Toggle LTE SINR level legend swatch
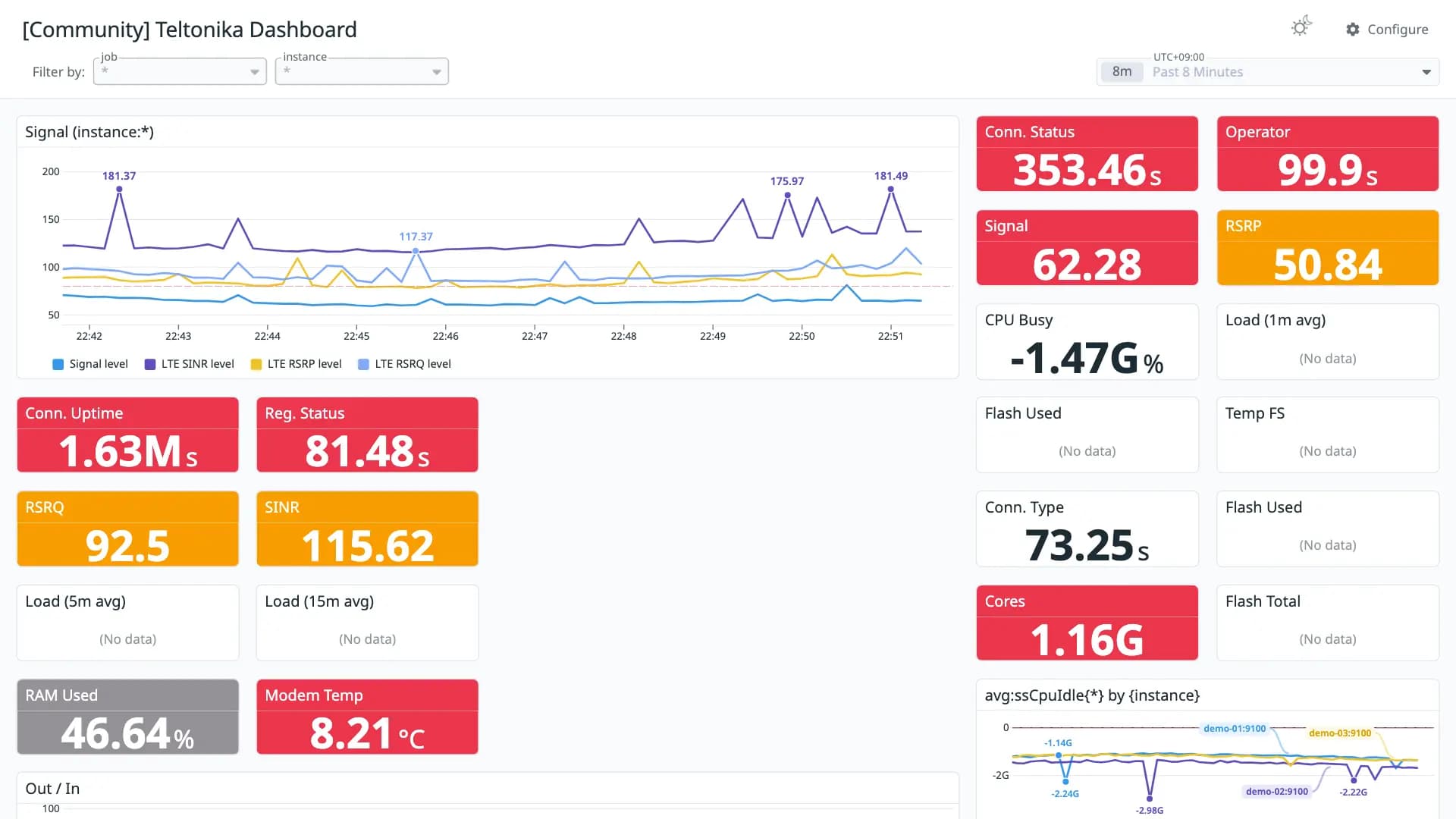 tap(149, 364)
